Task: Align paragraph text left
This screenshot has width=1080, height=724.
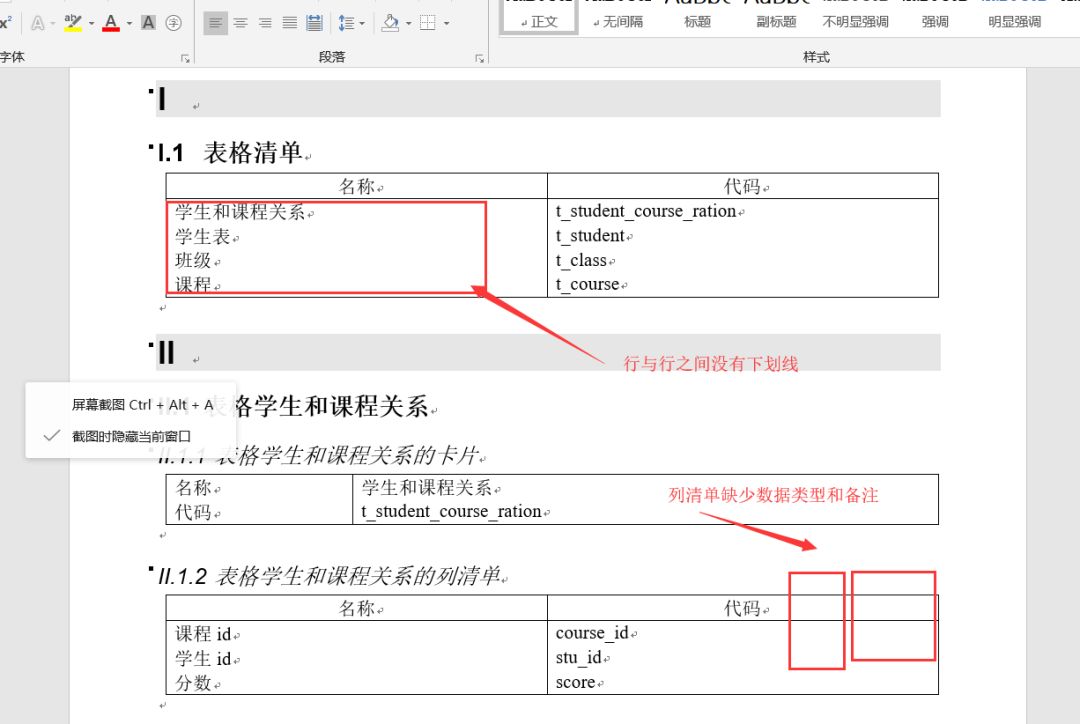Action: click(216, 23)
